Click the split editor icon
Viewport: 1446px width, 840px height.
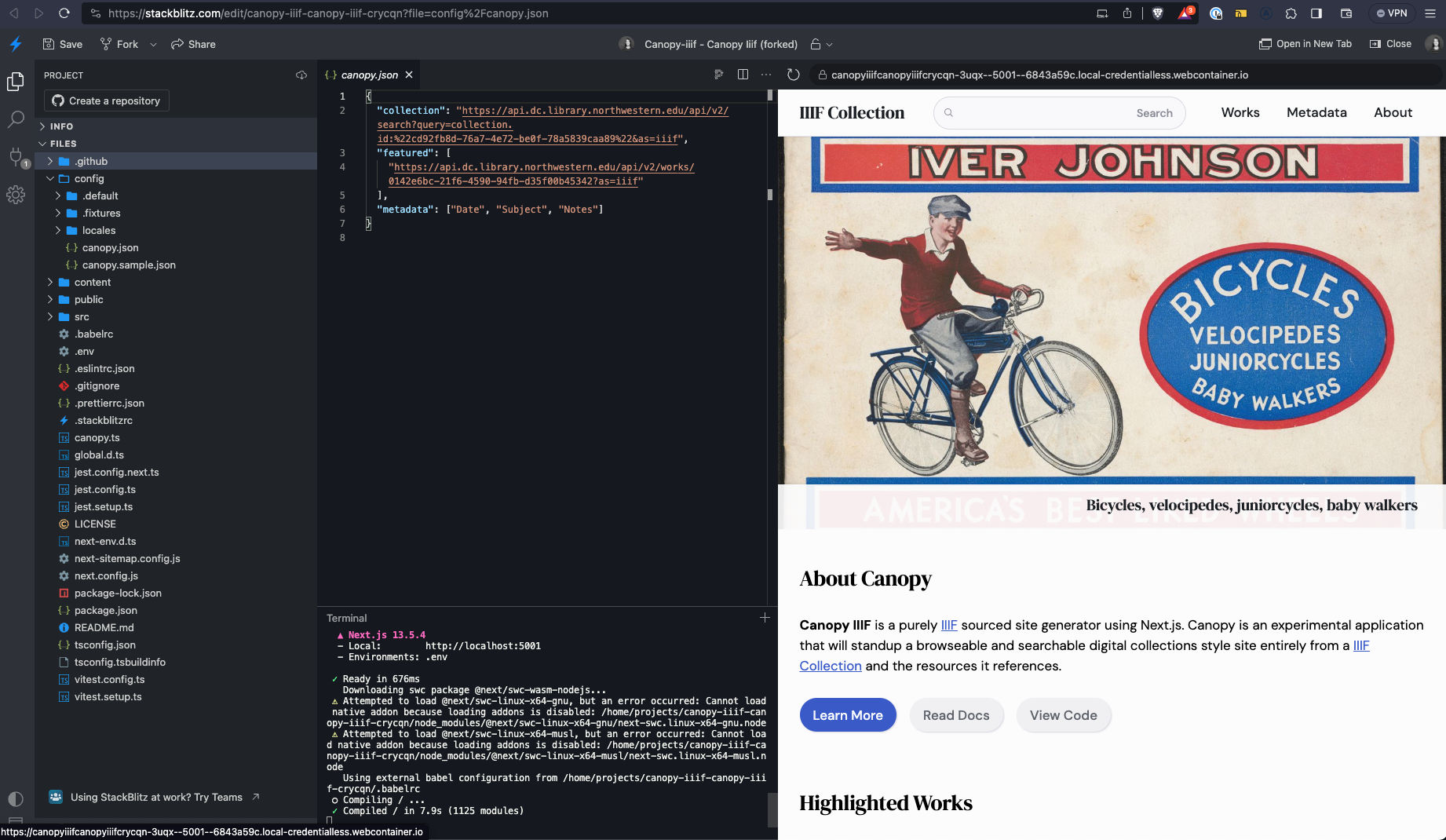[743, 75]
